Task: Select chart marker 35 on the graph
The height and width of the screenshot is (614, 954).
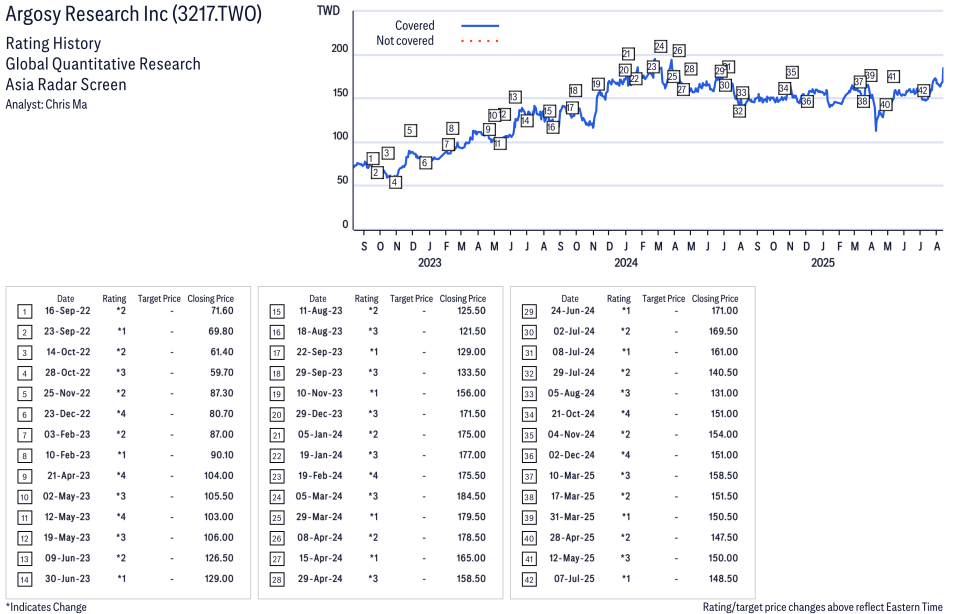Action: point(792,72)
